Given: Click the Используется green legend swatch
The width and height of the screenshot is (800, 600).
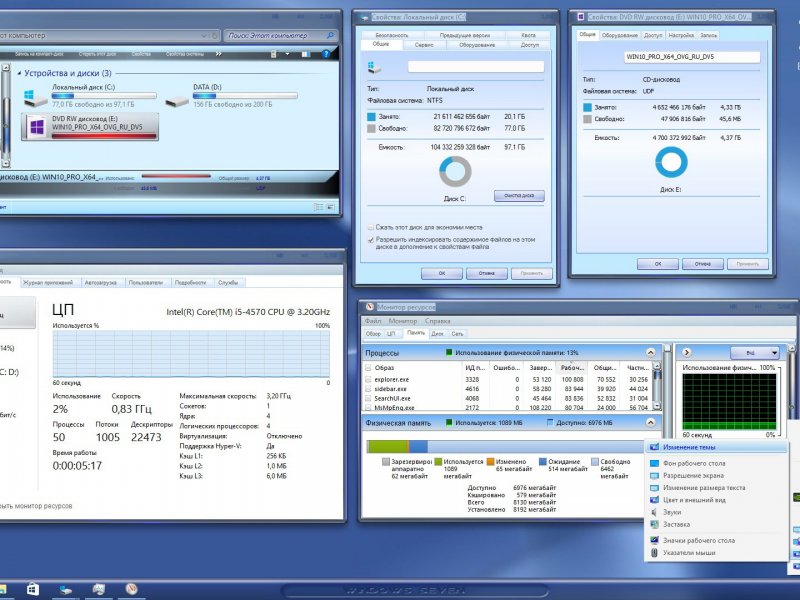Looking at the screenshot, I should click(438, 461).
